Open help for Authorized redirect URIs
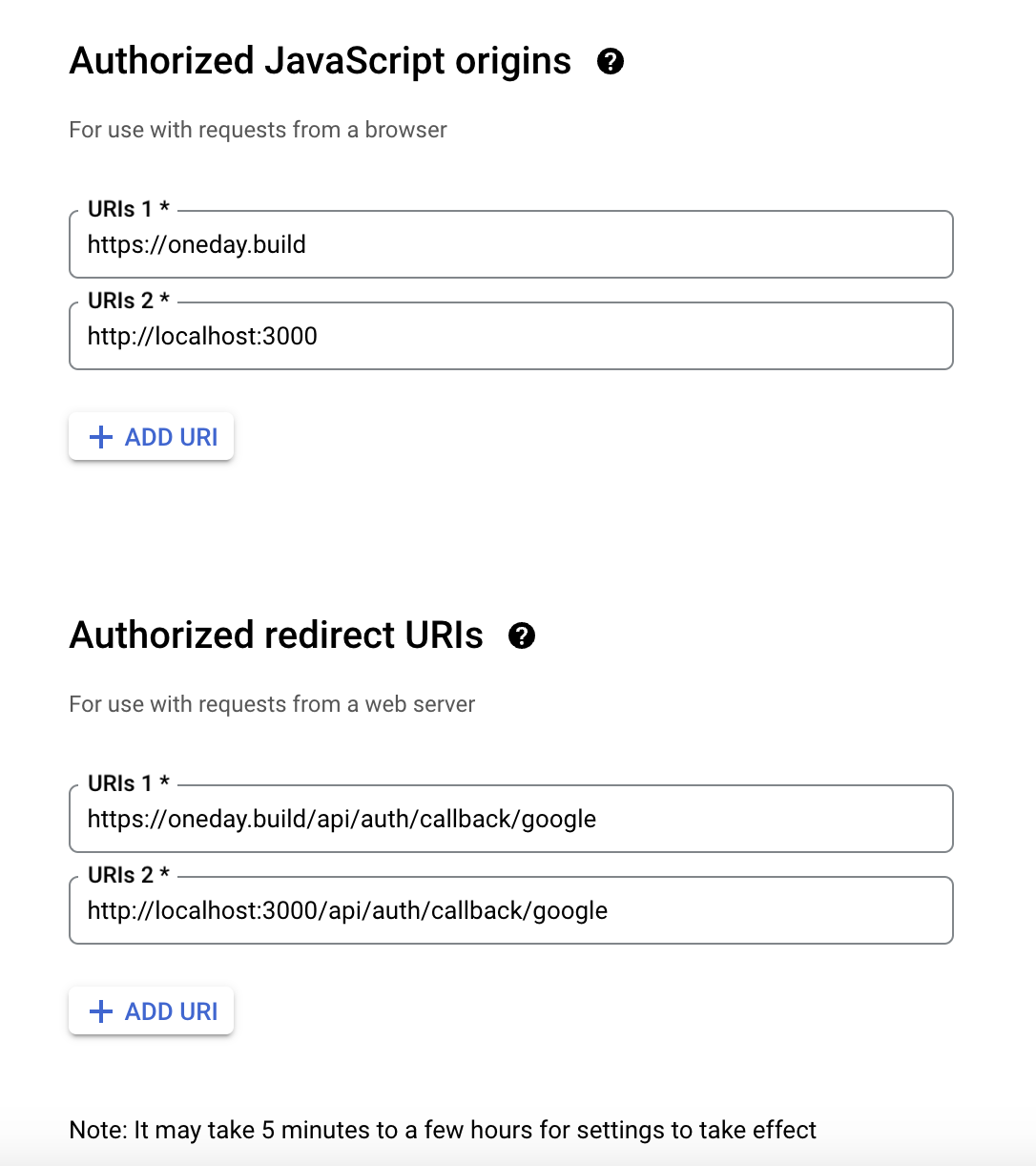This screenshot has height=1166, width=1036. point(522,635)
